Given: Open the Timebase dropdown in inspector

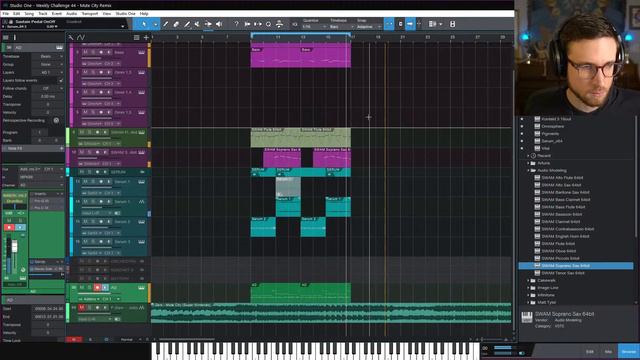Looking at the screenshot, I should [x=48, y=56].
